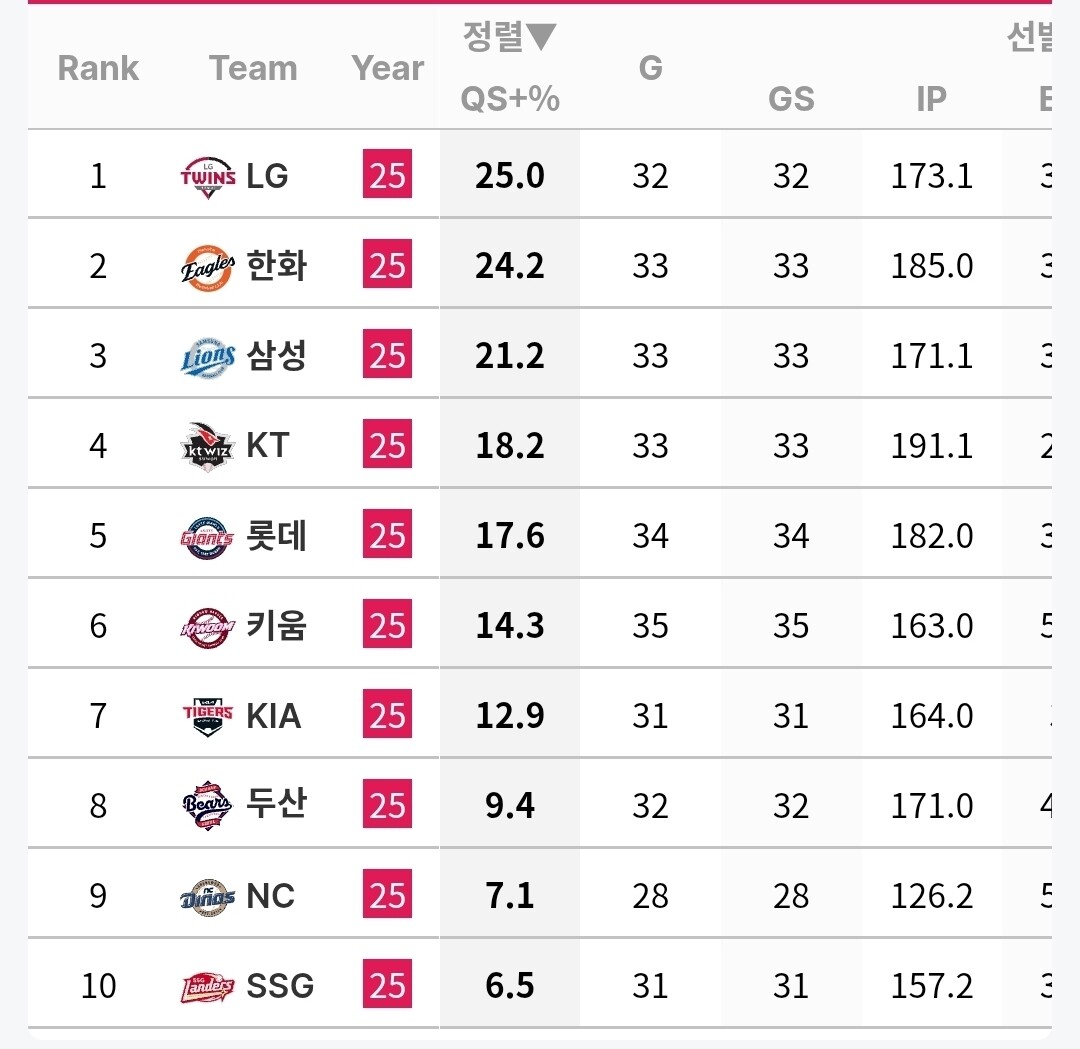Sort by the IP column header
The image size is (1080, 1049).
tap(931, 99)
